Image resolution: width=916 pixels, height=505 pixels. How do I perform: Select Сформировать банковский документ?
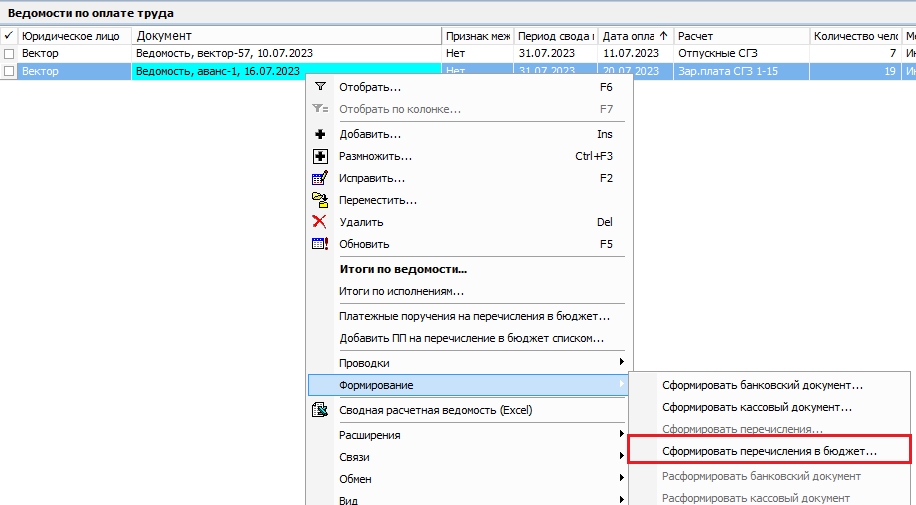click(762, 385)
